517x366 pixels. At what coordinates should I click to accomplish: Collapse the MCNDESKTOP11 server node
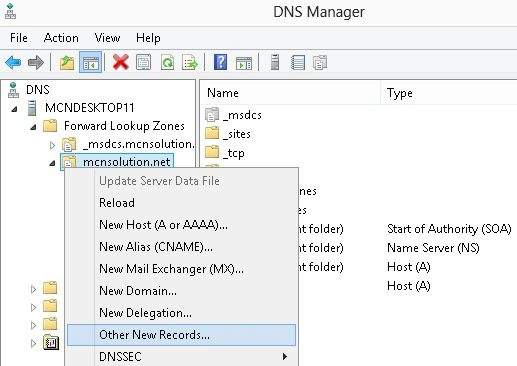[14, 109]
